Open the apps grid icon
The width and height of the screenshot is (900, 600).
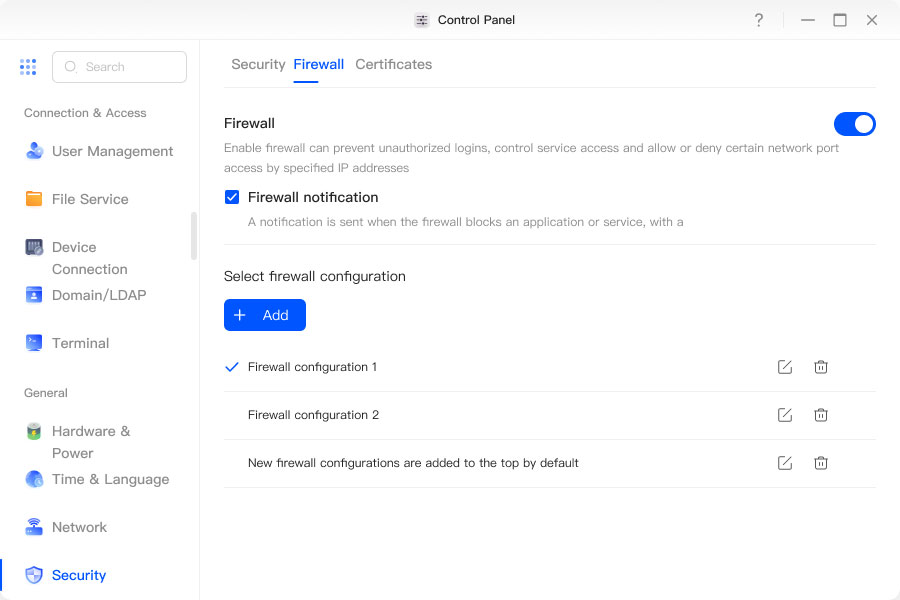pyautogui.click(x=28, y=67)
